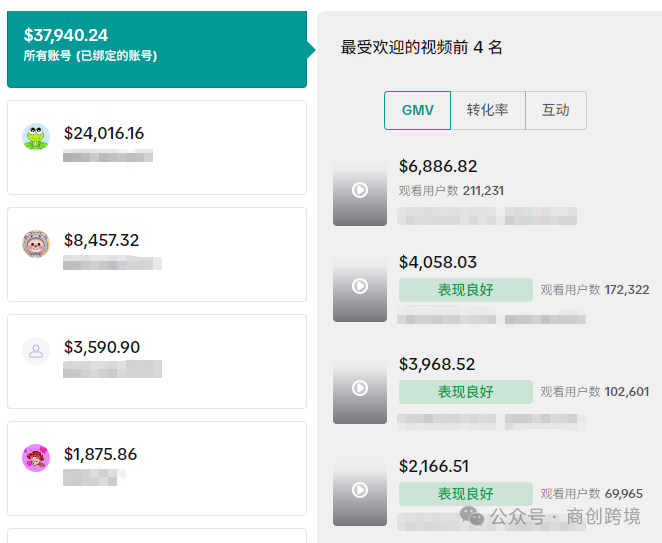The height and width of the screenshot is (543, 662).
Task: Play the $4,058.03 GMV video
Action: tap(360, 287)
